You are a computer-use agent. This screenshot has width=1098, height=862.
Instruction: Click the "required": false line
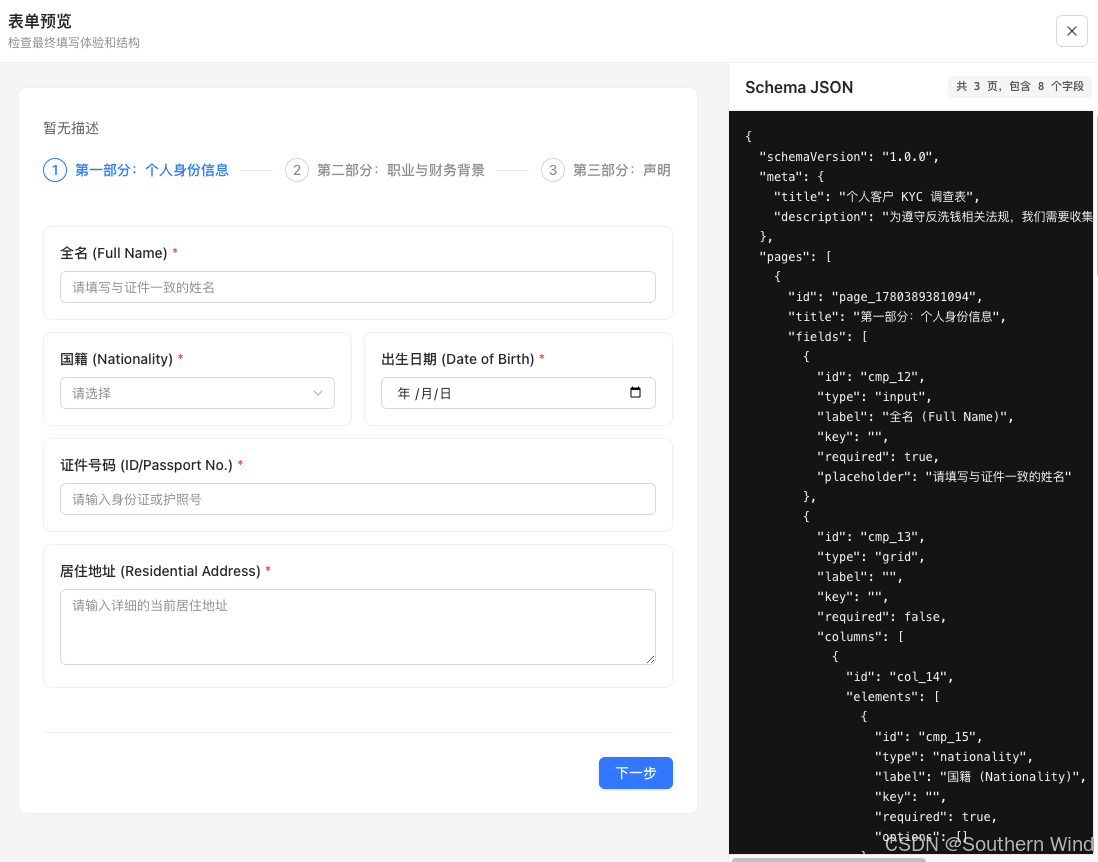pyautogui.click(x=882, y=617)
